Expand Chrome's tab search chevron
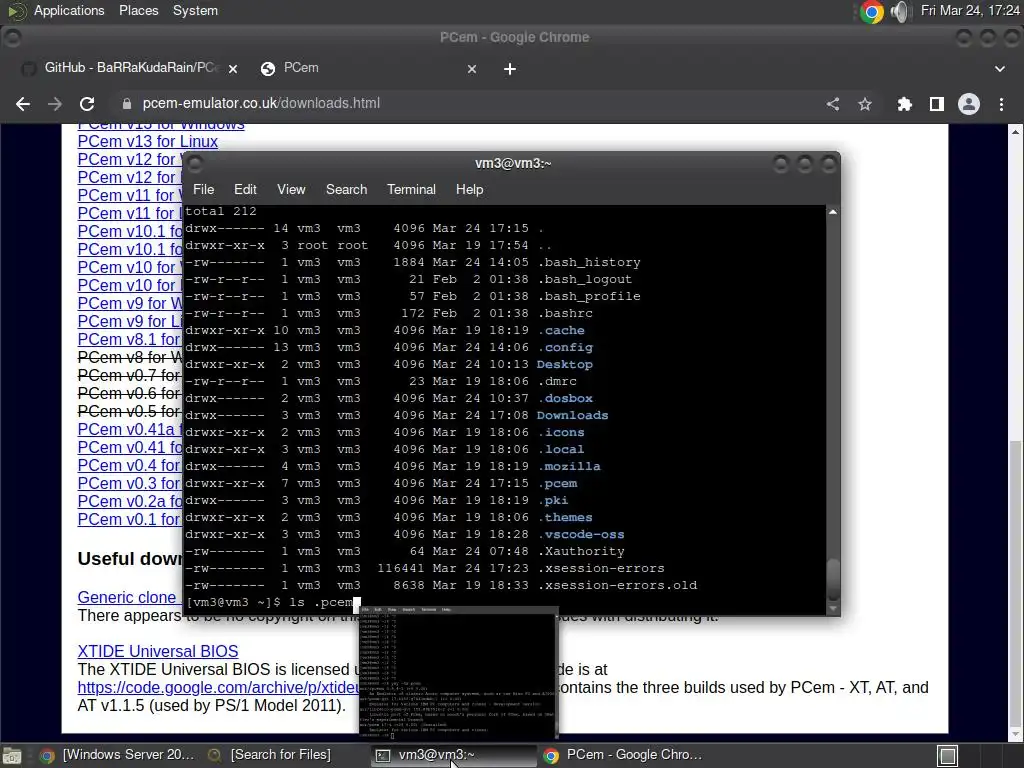This screenshot has width=1024, height=768. tap(1000, 69)
